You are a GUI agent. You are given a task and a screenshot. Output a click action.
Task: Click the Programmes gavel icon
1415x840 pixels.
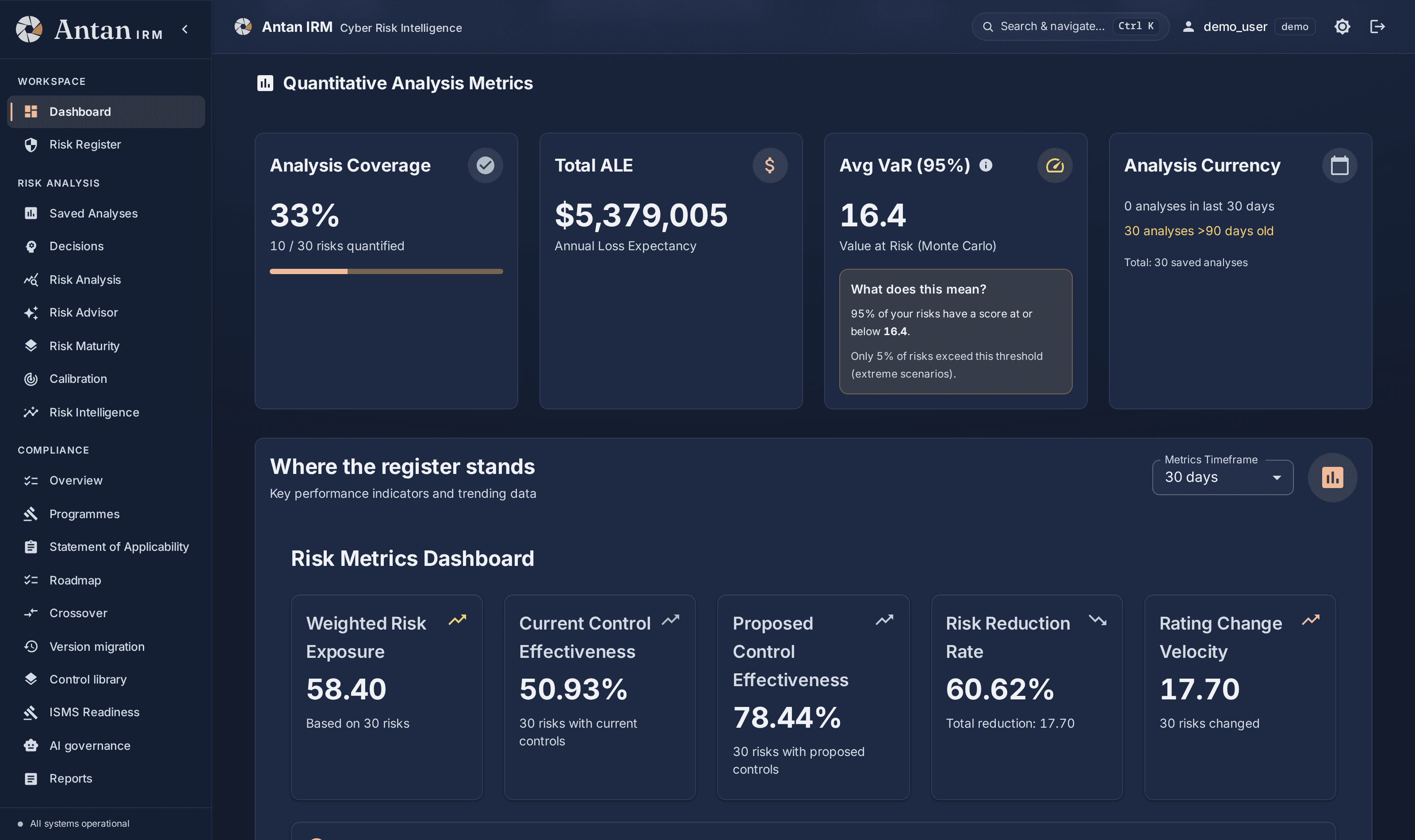click(31, 514)
